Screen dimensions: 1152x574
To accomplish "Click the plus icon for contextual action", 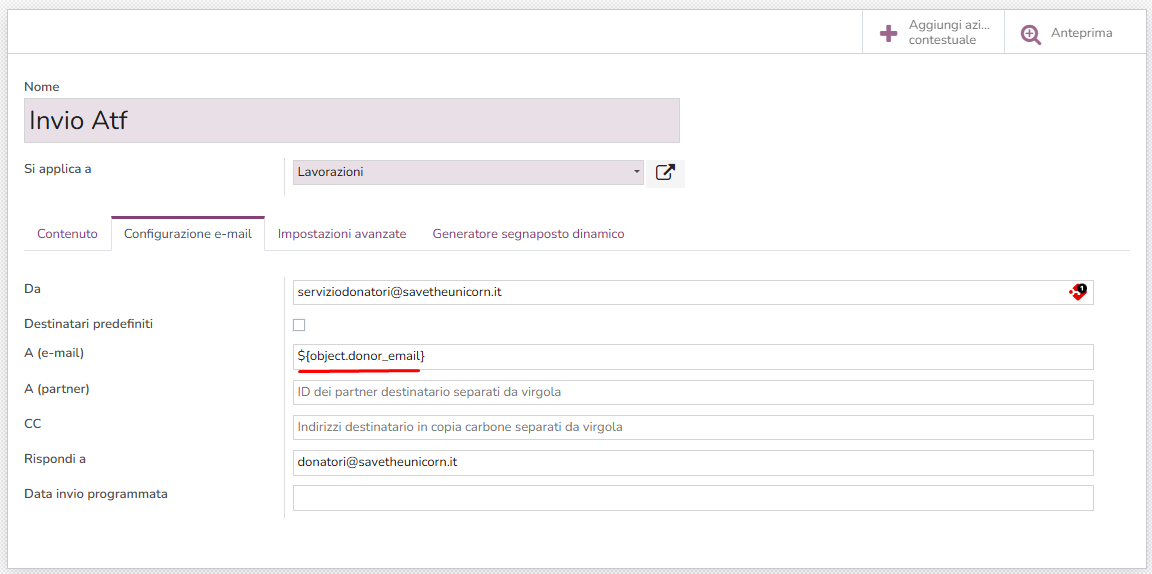I will [x=888, y=33].
